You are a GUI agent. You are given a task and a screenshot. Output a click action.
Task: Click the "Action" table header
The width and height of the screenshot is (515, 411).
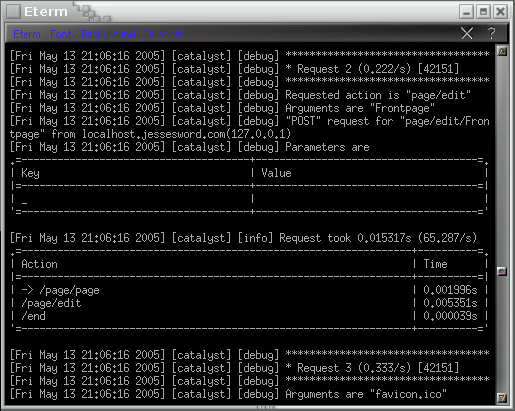pos(39,264)
